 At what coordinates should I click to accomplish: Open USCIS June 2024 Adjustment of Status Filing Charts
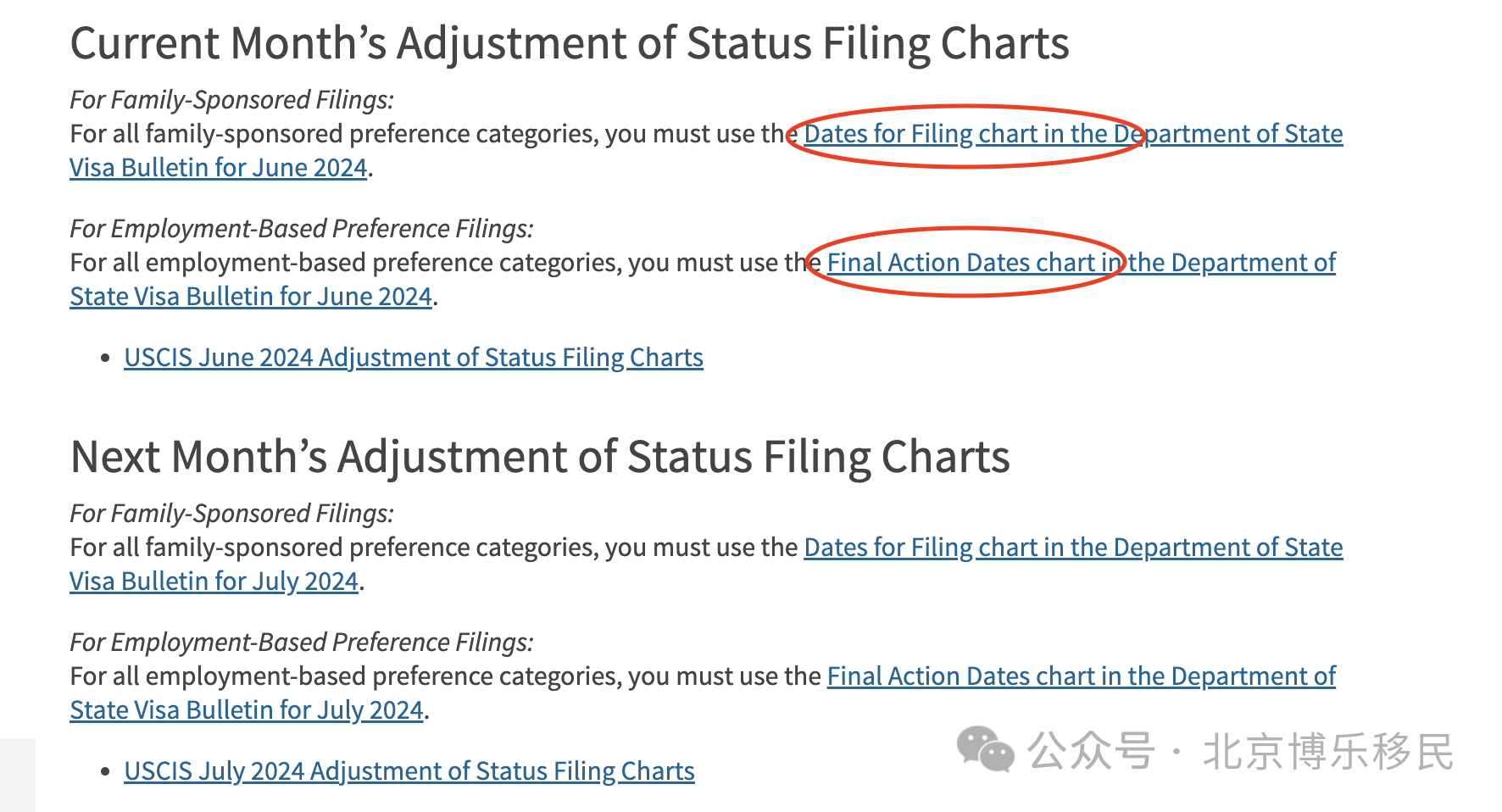414,358
